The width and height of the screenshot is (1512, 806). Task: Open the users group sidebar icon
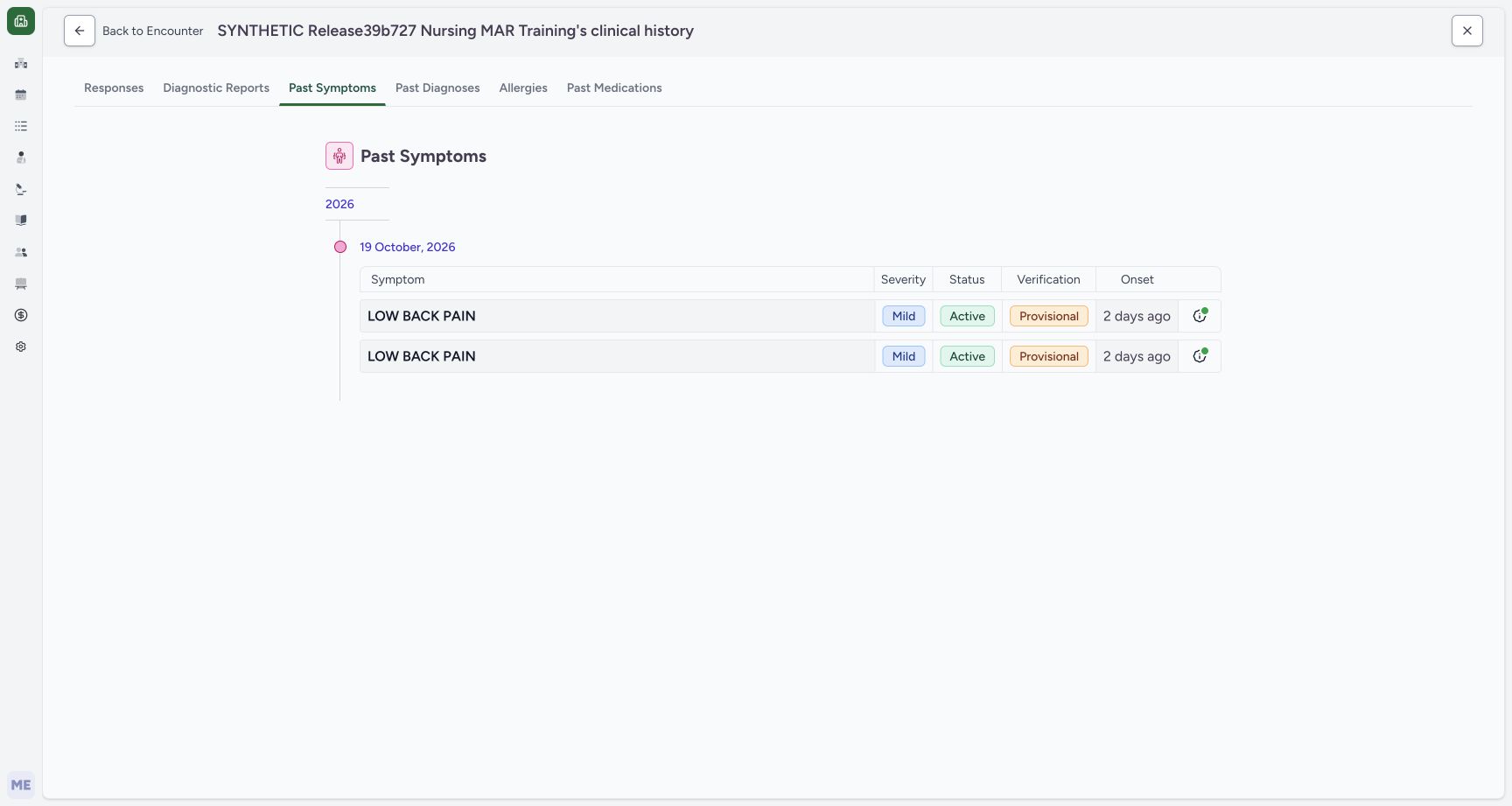(21, 252)
